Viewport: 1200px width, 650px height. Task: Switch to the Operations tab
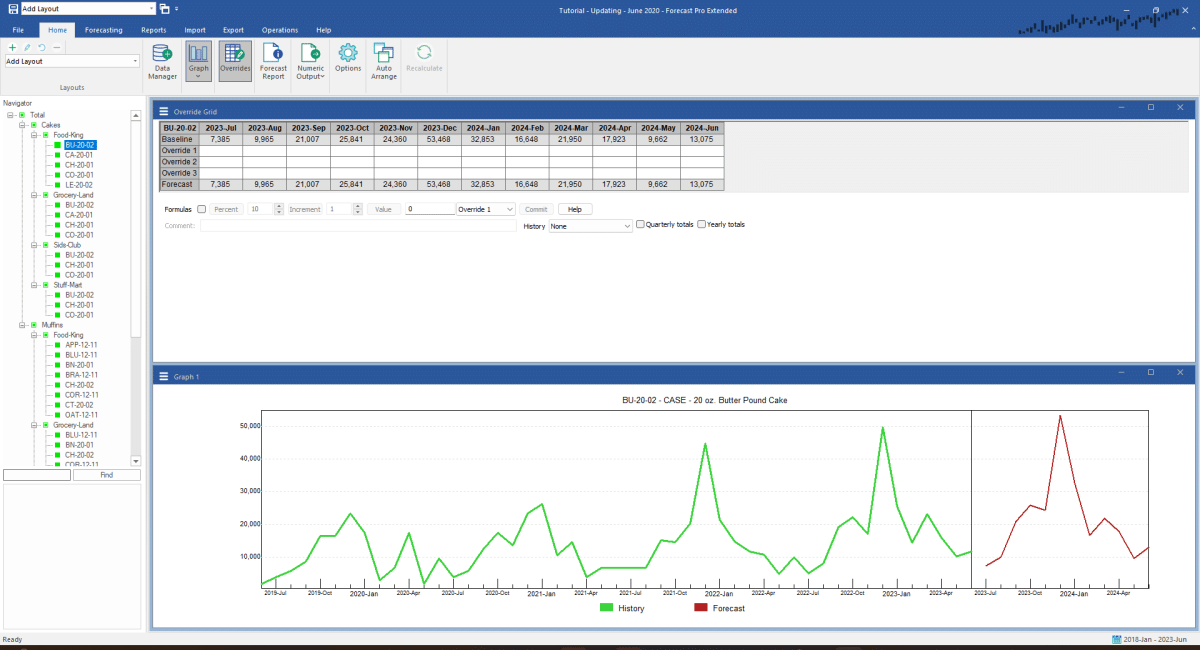pos(280,30)
